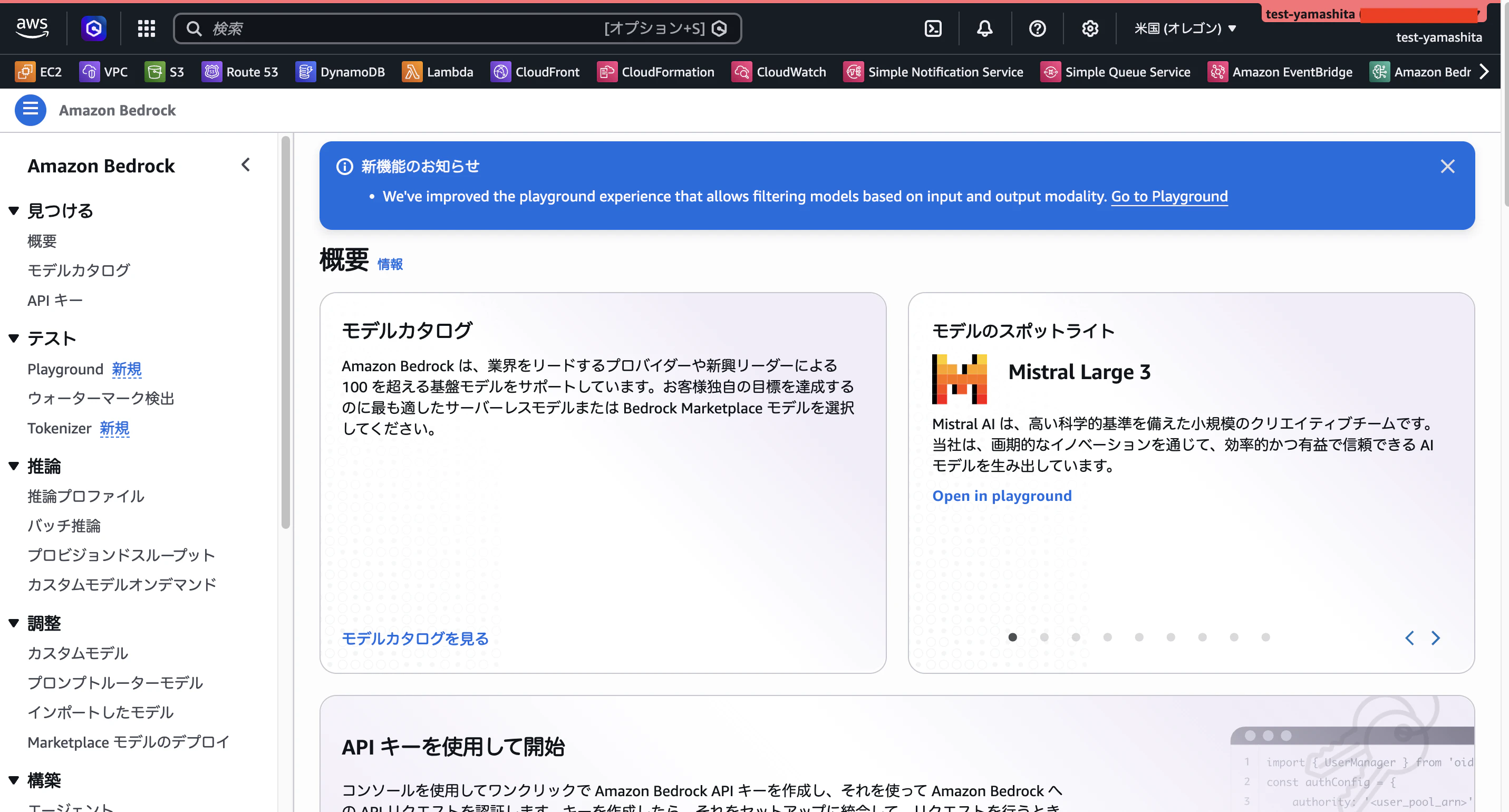Select the second spotlight carousel dot

point(1044,637)
